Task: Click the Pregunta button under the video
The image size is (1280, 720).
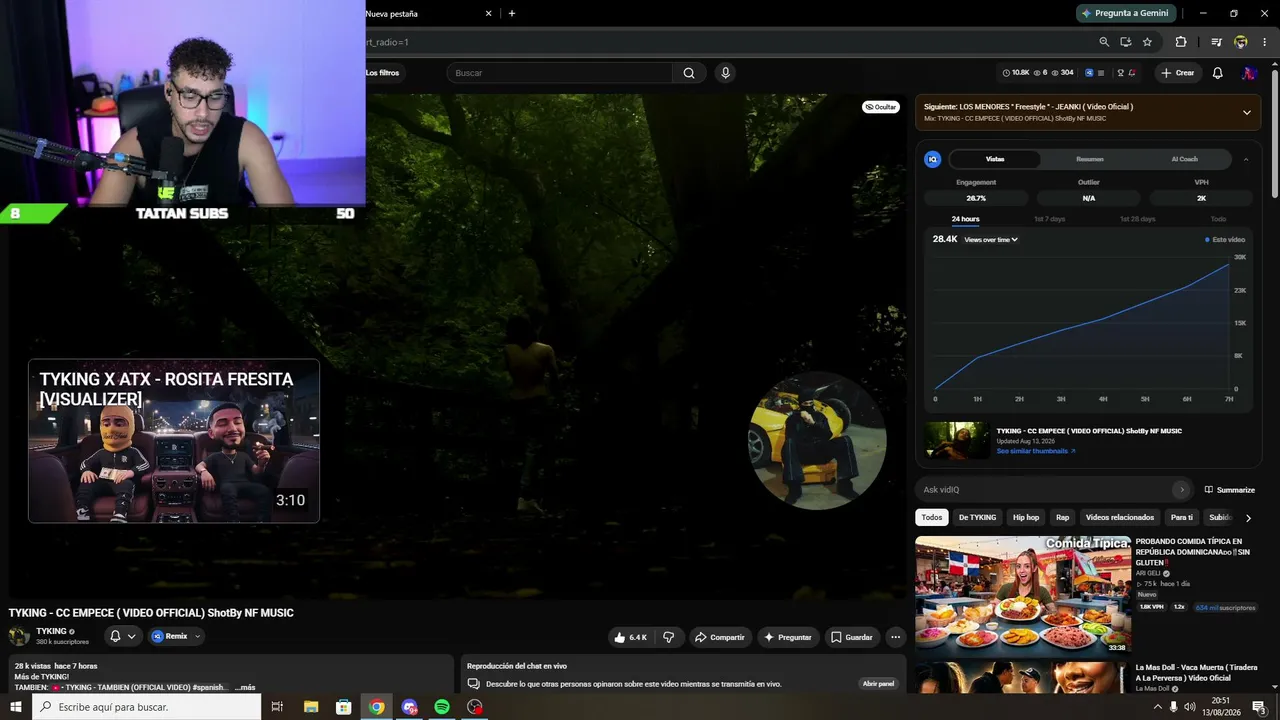Action: coord(788,637)
